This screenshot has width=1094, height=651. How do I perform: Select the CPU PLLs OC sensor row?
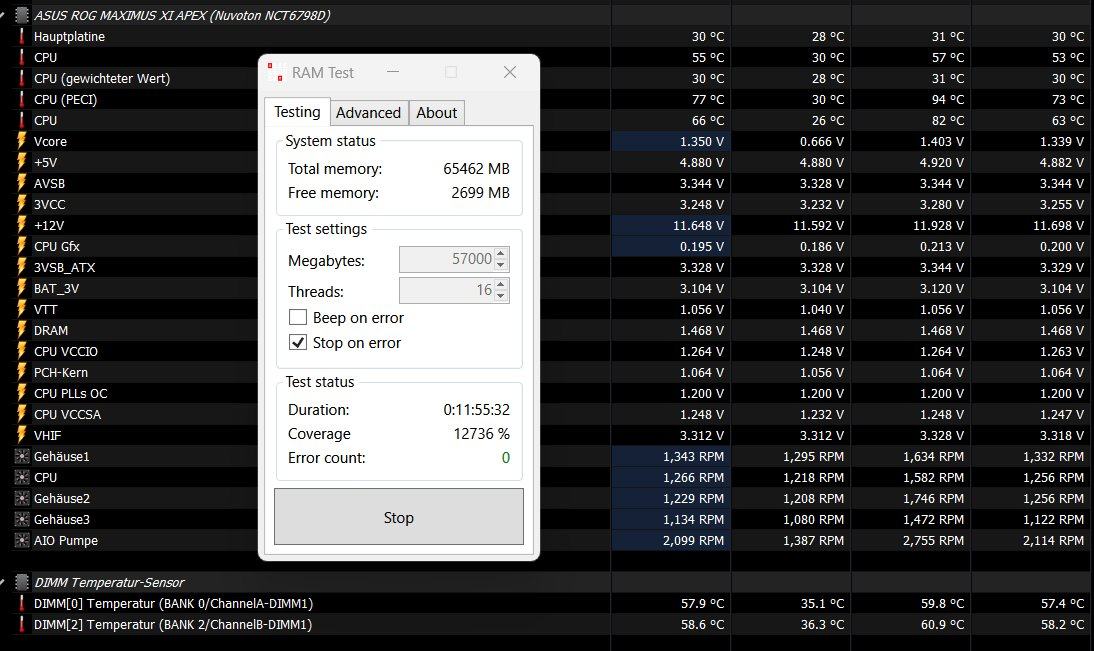pos(547,393)
